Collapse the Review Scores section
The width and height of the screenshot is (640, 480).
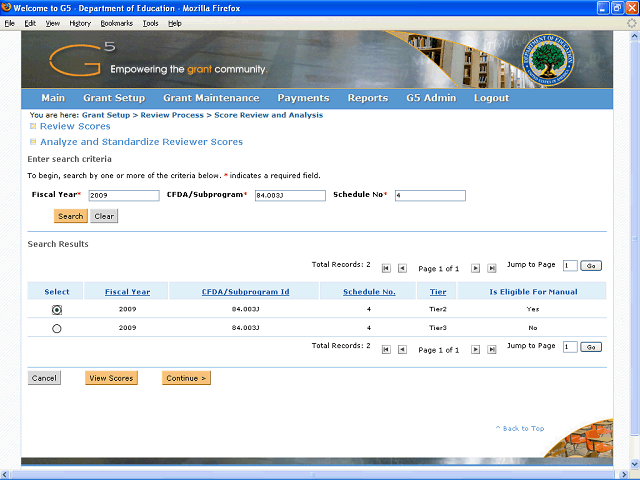(x=33, y=126)
